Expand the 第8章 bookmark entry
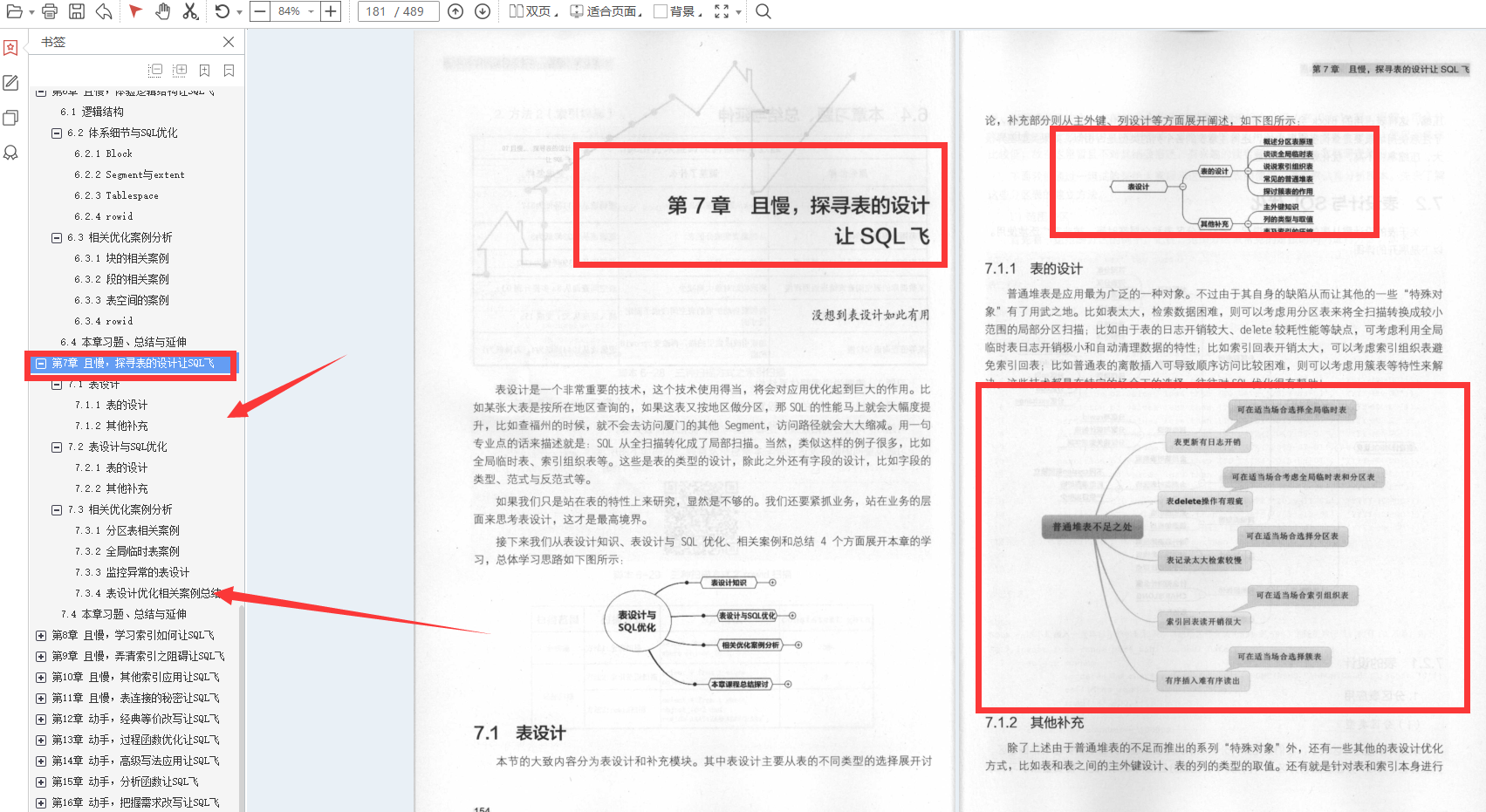The height and width of the screenshot is (812, 1486). point(40,635)
